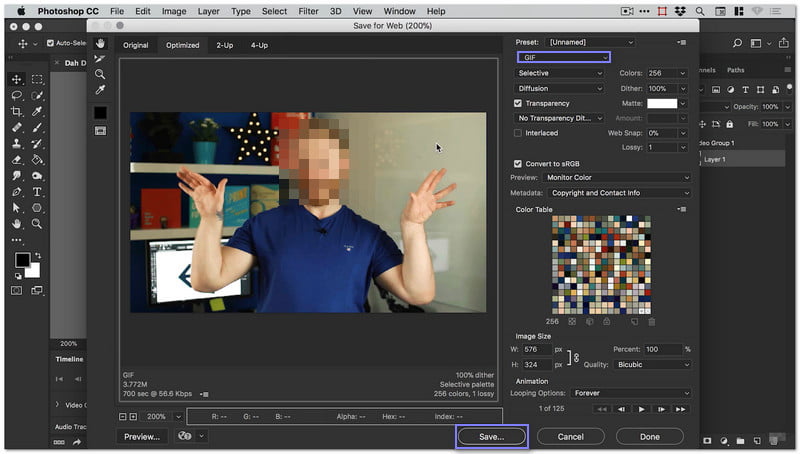Screen dimensions: 800x454
Task: Swap foreground and background colors
Action: [38, 255]
